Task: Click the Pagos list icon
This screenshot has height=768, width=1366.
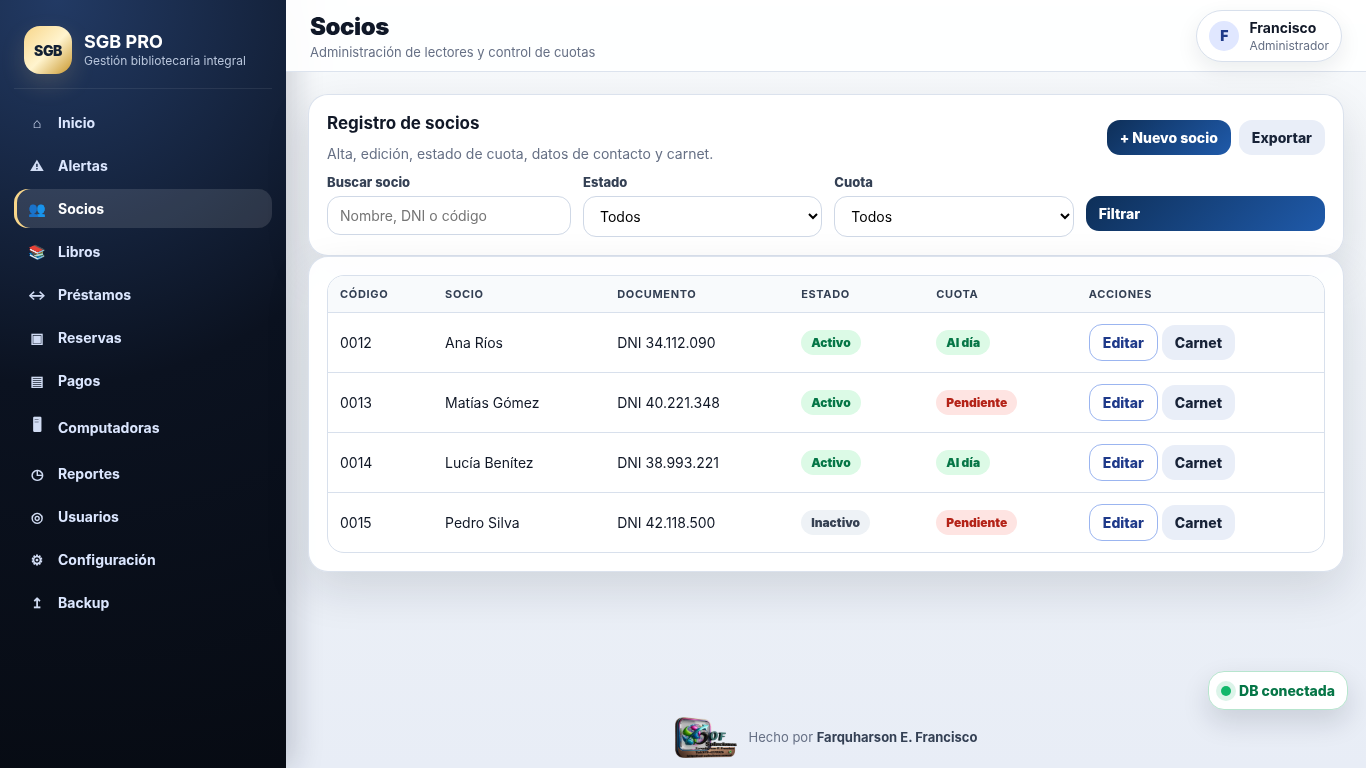Action: (37, 381)
